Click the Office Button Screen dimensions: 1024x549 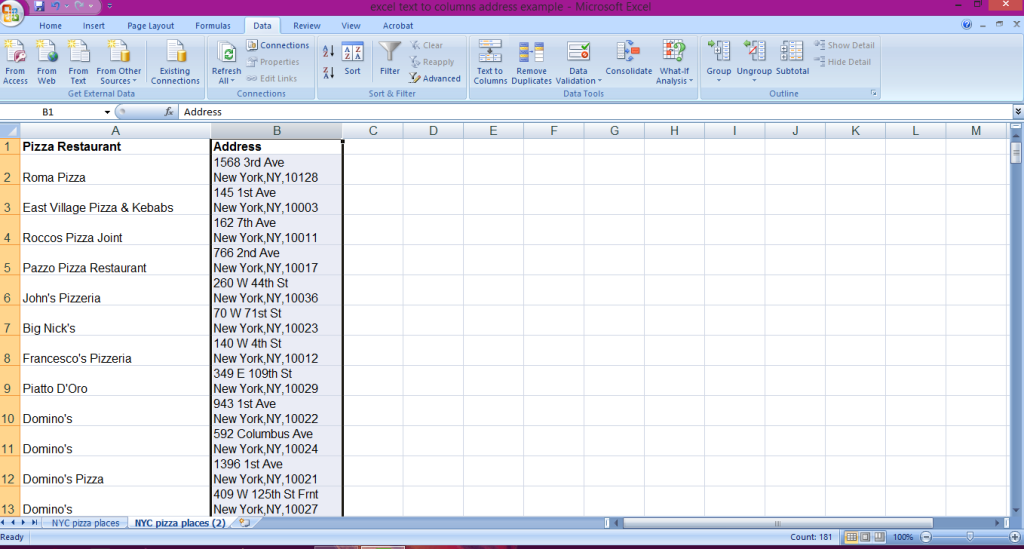[x=11, y=12]
